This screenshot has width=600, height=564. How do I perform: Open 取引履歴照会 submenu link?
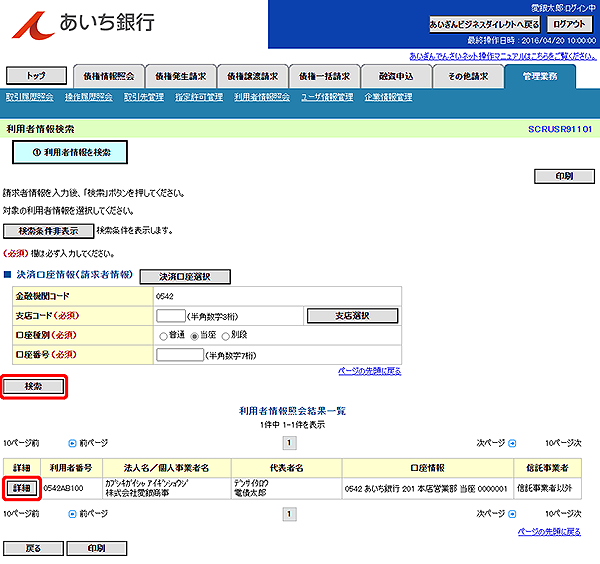(29, 97)
